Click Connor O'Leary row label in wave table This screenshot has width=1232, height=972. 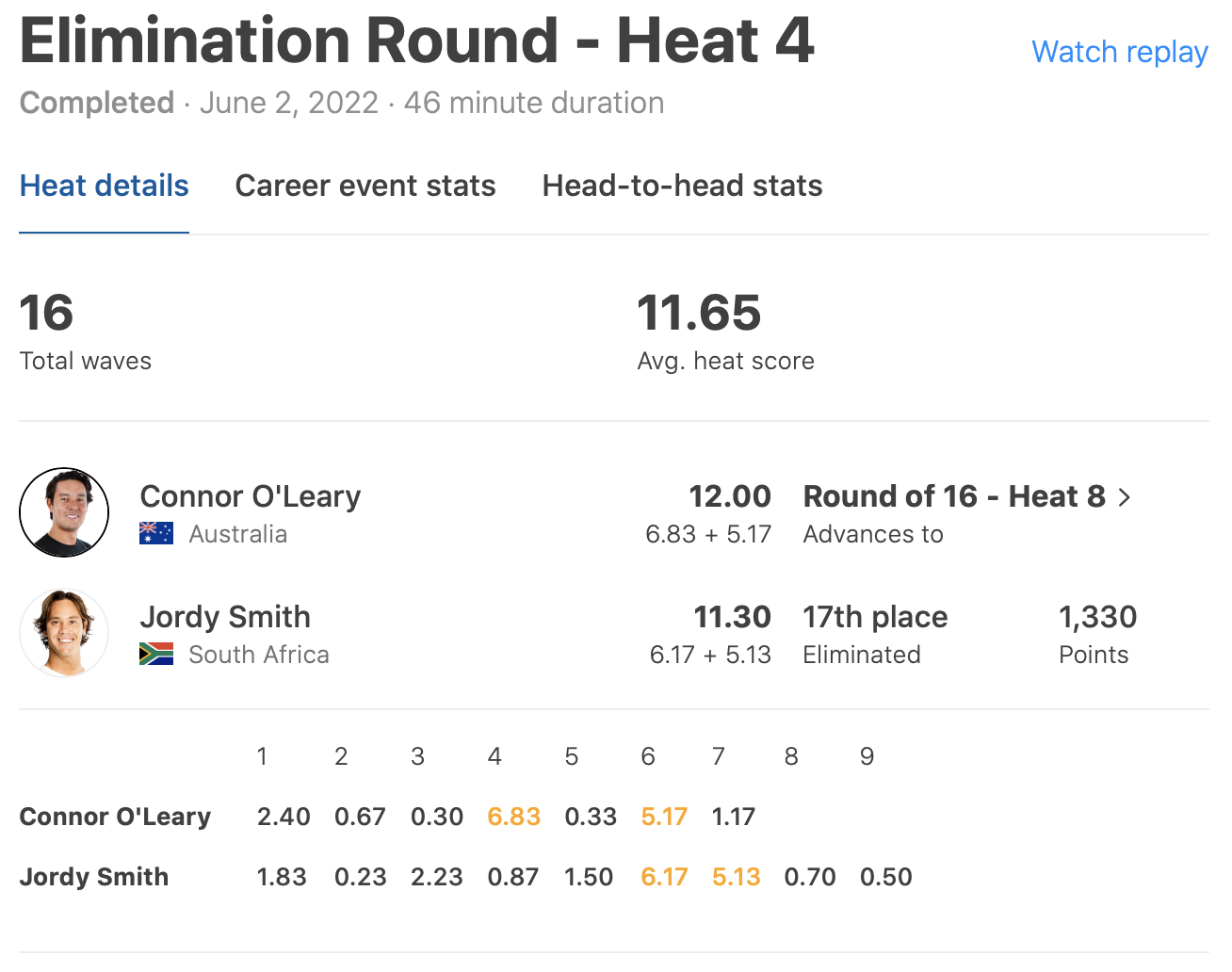click(115, 817)
